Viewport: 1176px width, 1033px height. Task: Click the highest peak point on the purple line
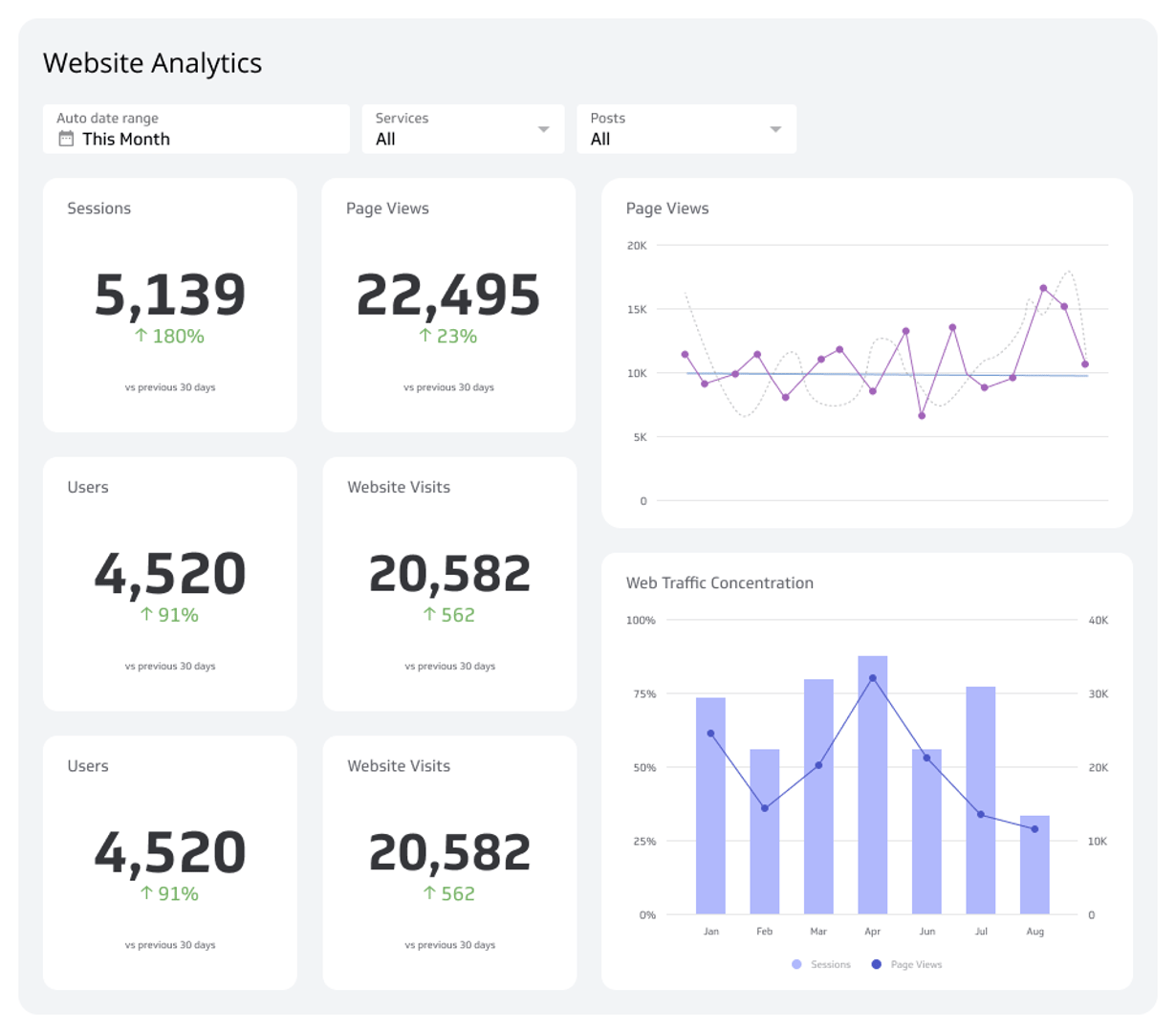click(1041, 285)
